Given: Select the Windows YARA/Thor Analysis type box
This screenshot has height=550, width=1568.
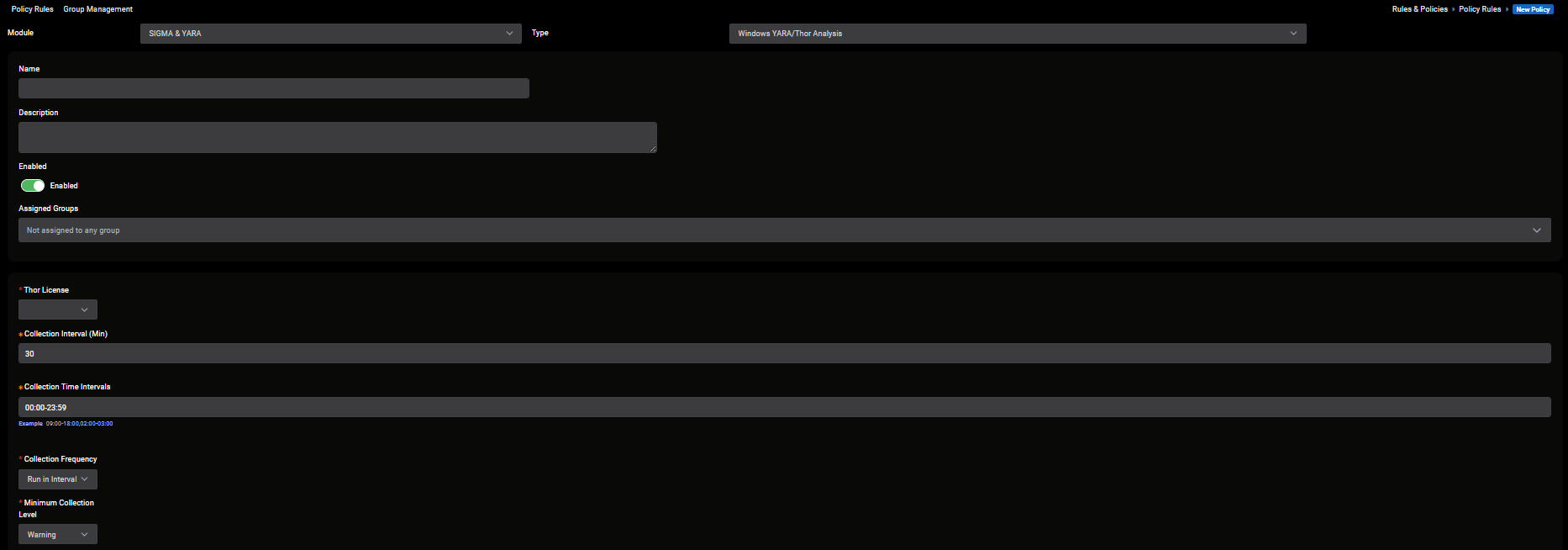Looking at the screenshot, I should [1008, 34].
